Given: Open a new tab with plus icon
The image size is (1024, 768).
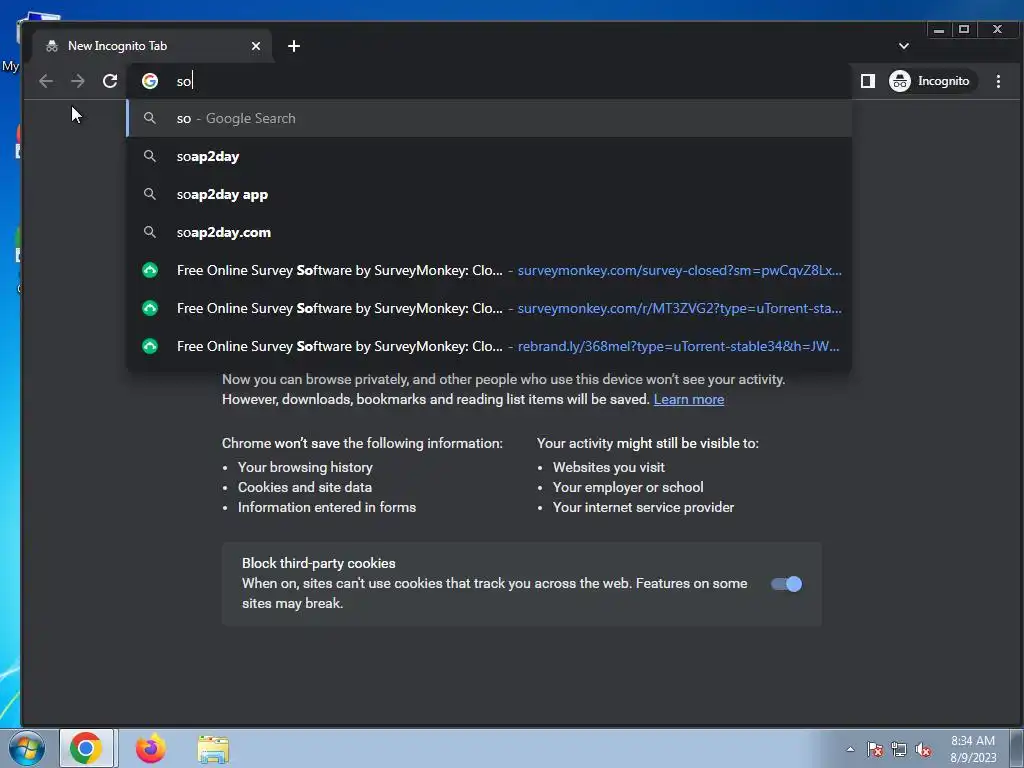Looking at the screenshot, I should [294, 46].
